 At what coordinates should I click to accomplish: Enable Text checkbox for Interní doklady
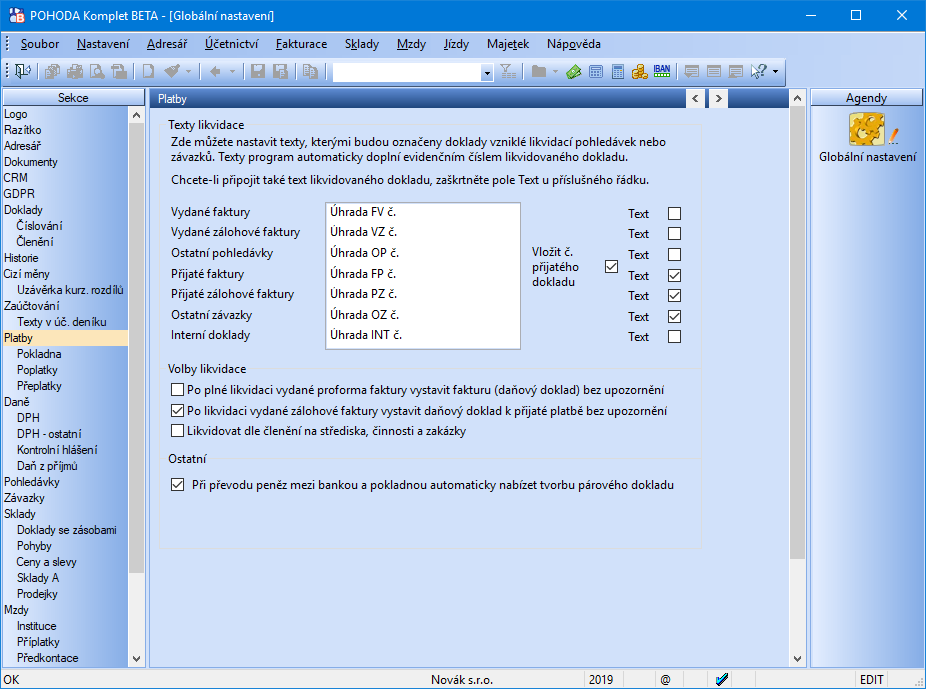[674, 337]
